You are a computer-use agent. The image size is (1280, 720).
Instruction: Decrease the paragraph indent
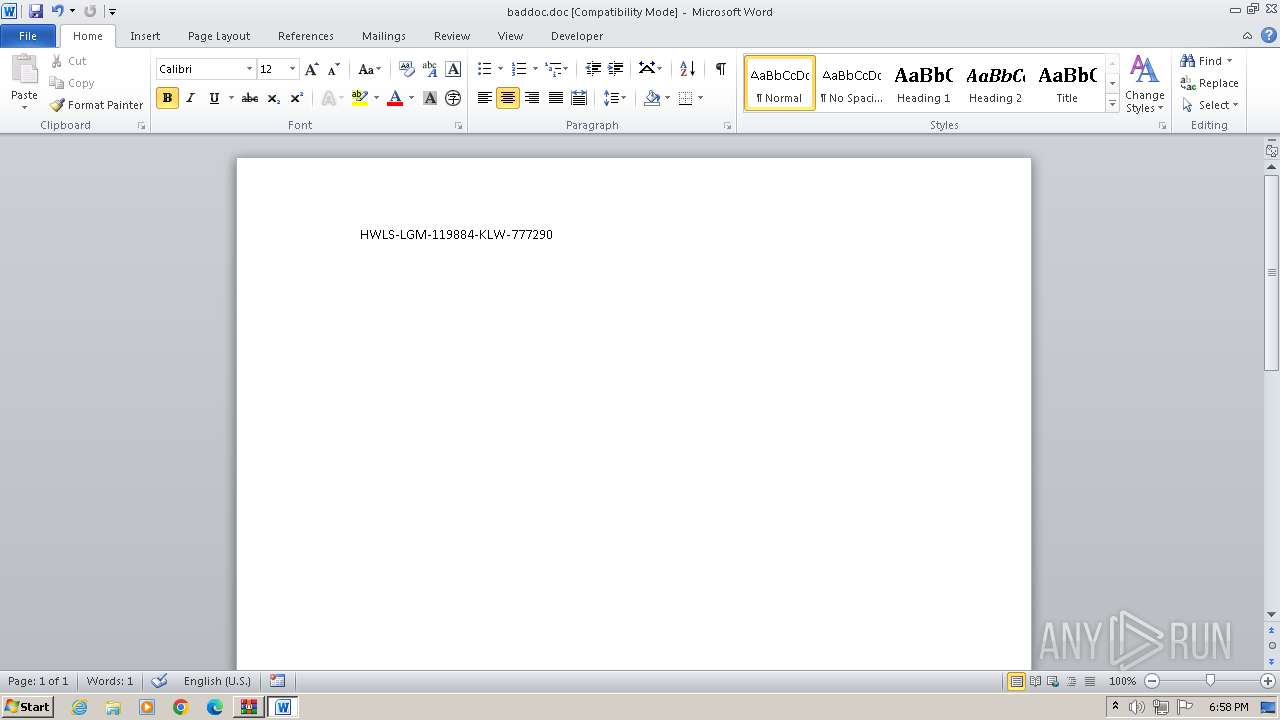point(593,69)
